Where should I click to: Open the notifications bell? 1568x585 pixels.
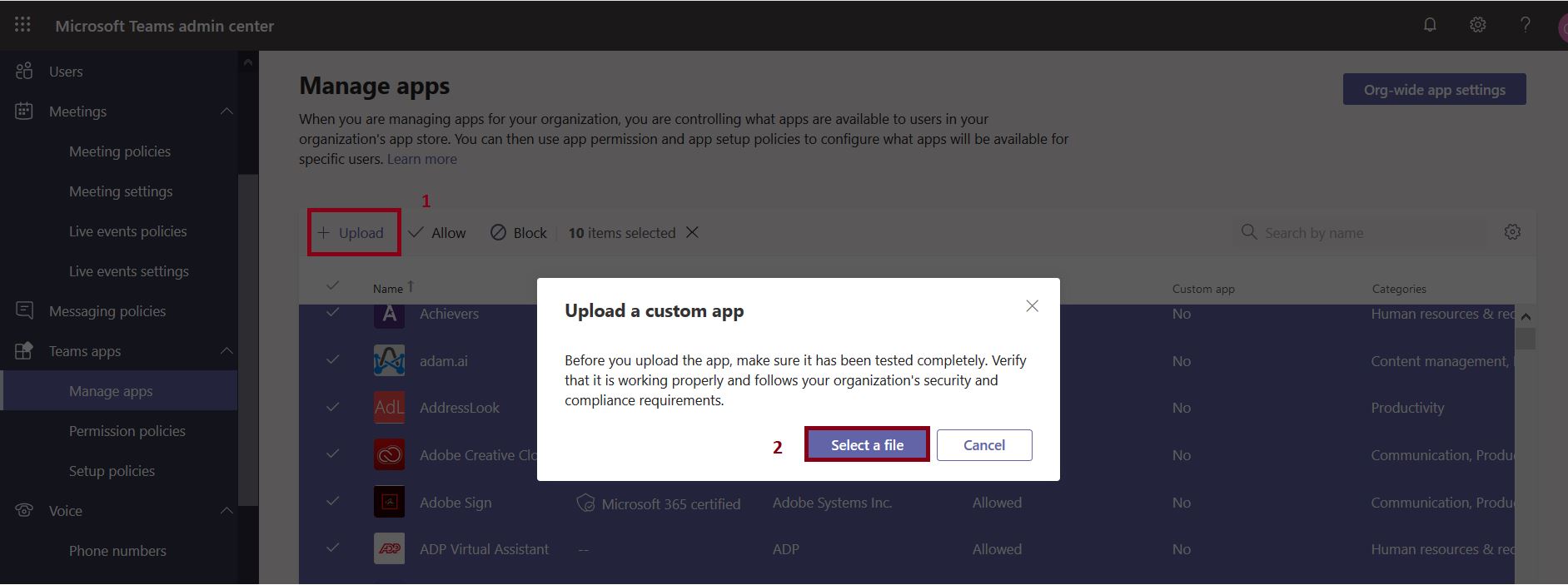1430,25
